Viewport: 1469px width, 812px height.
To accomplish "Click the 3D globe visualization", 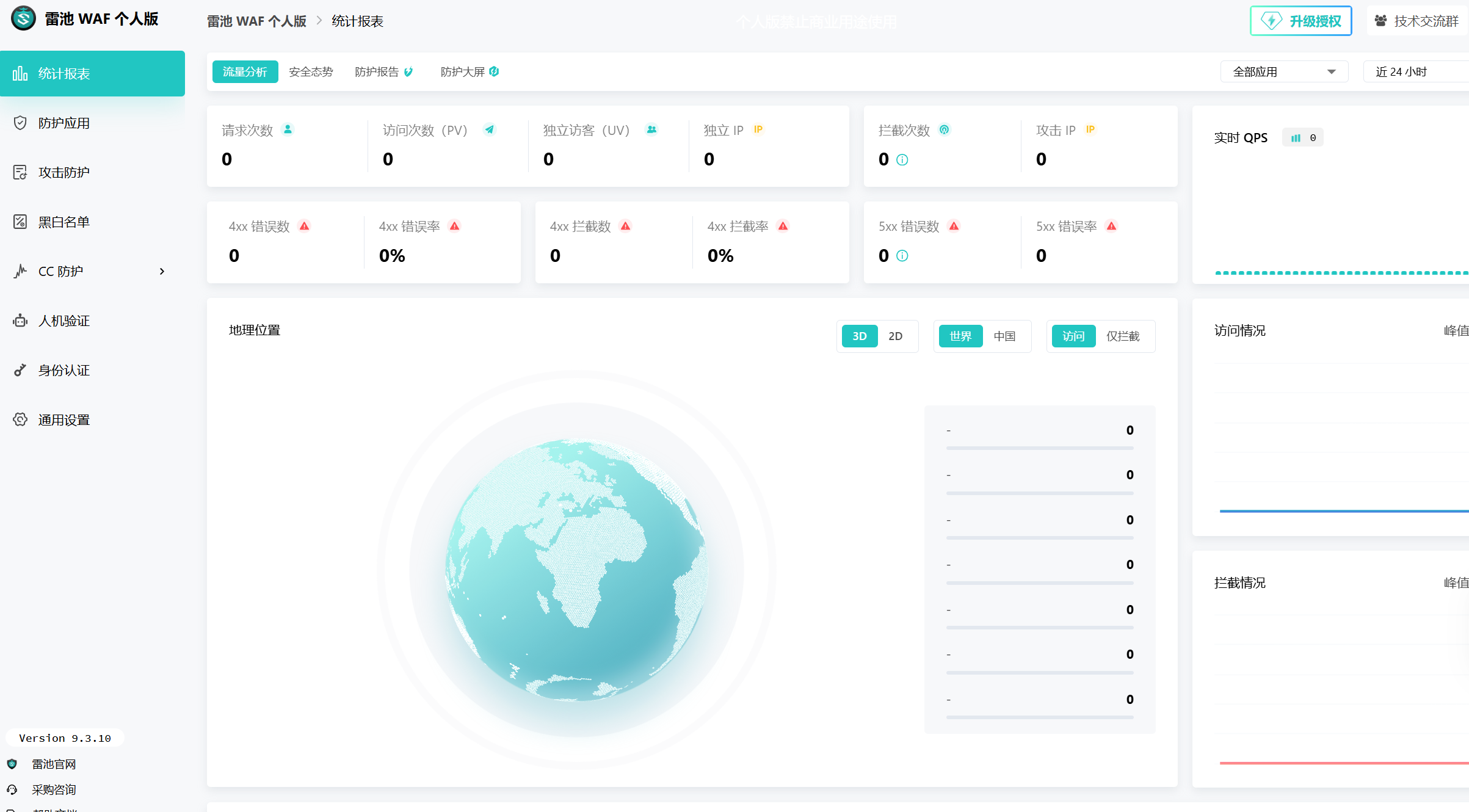I will [576, 570].
